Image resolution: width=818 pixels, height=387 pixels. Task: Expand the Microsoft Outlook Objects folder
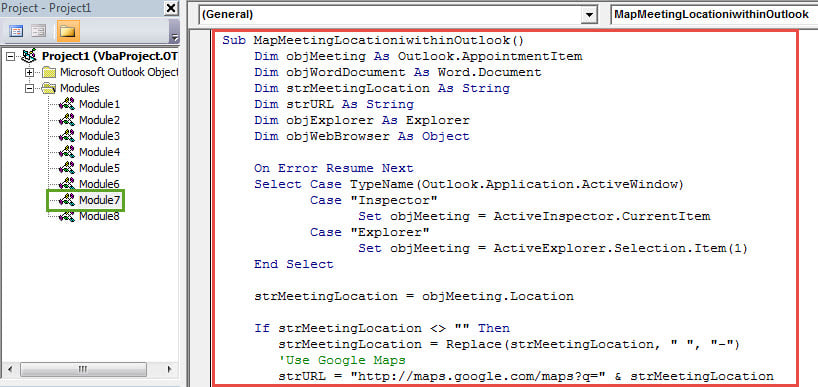click(29, 72)
